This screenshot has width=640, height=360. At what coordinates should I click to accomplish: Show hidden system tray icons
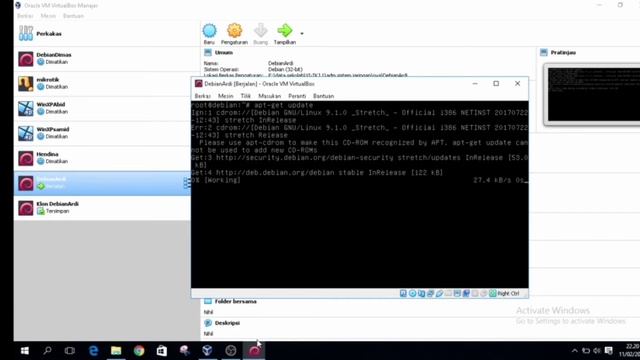[x=575, y=351]
